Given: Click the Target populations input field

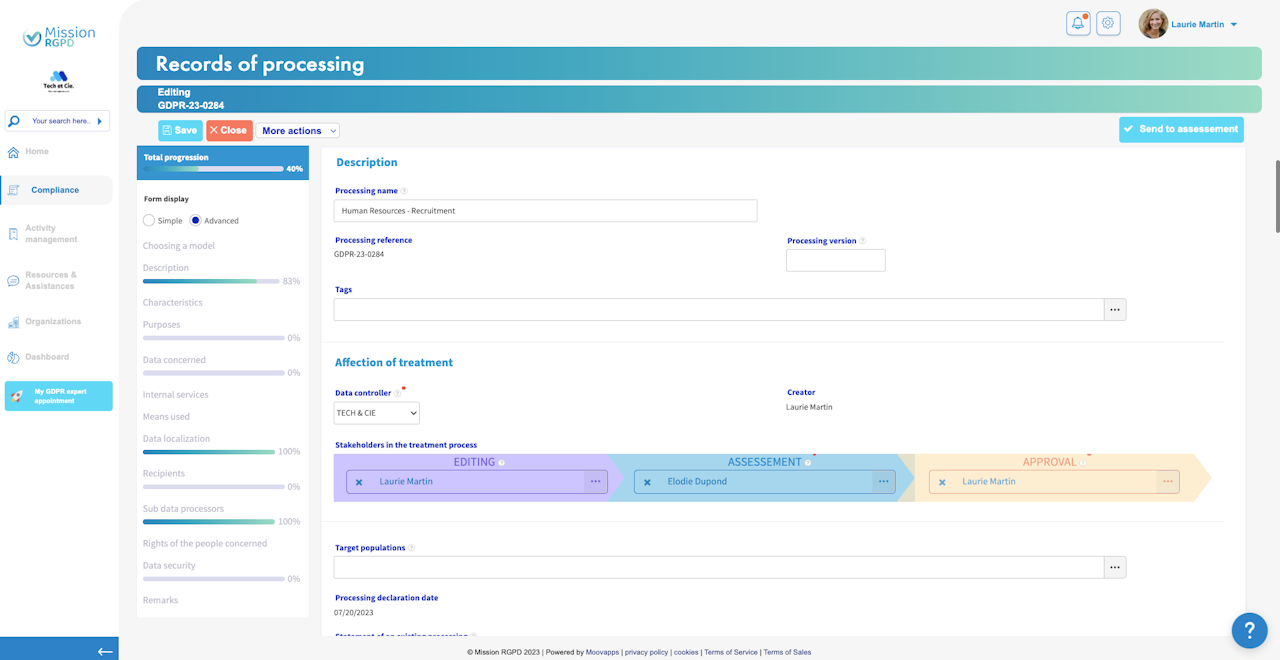Looking at the screenshot, I should pos(719,567).
